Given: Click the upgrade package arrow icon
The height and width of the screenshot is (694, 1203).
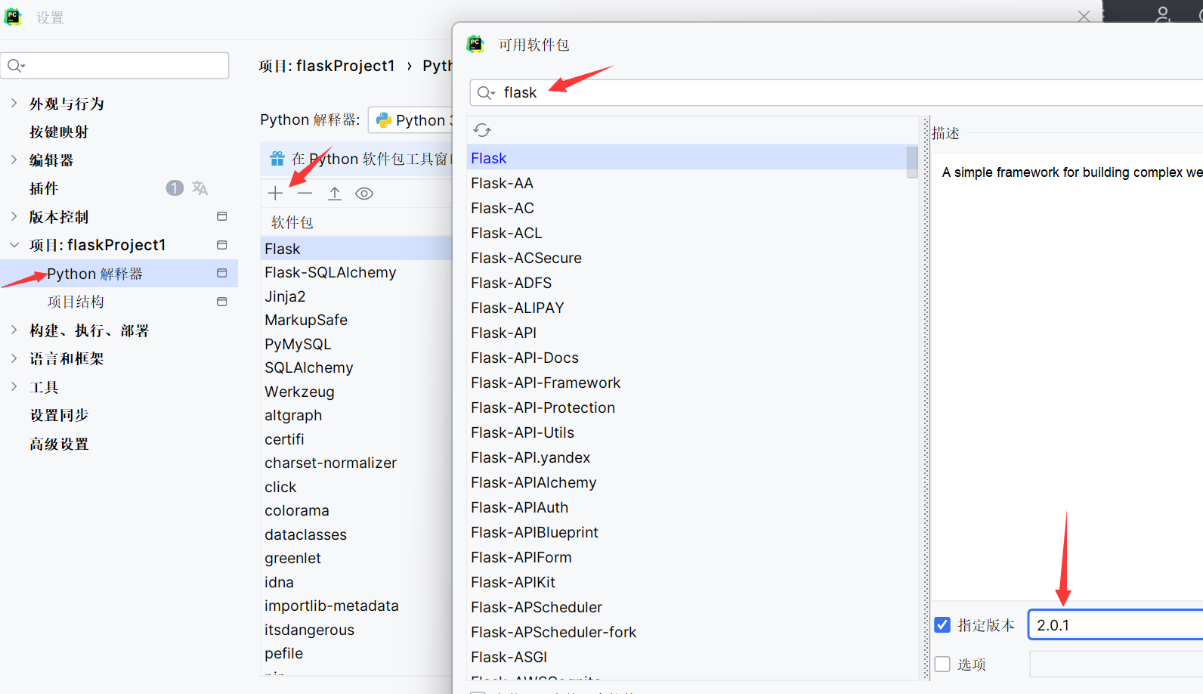Looking at the screenshot, I should point(335,194).
